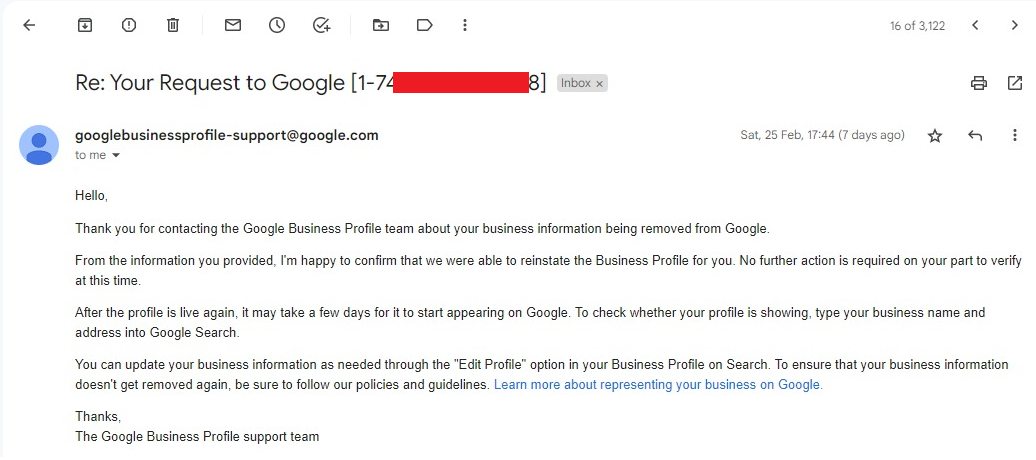Go back to the inbox list

(x=29, y=25)
